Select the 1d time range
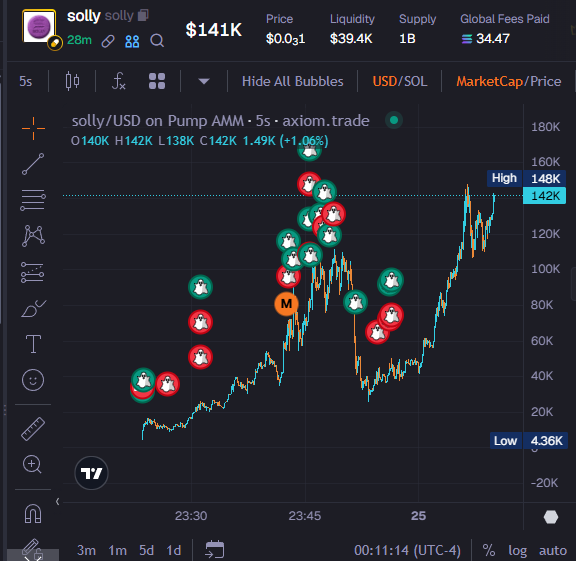This screenshot has width=576, height=561. click(x=173, y=550)
